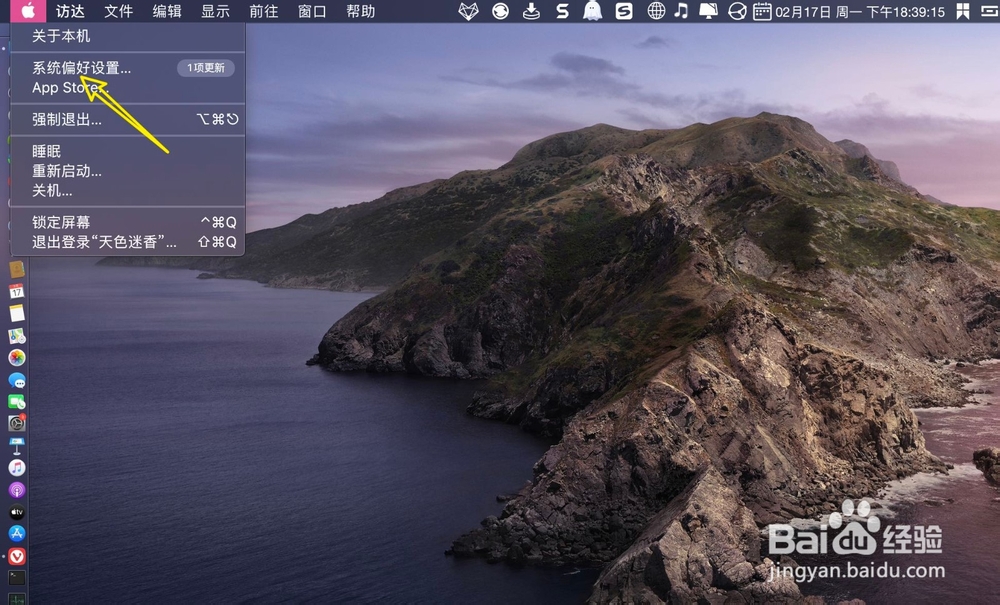Open the 窗口 menu
This screenshot has height=605, width=1000.
tap(310, 12)
